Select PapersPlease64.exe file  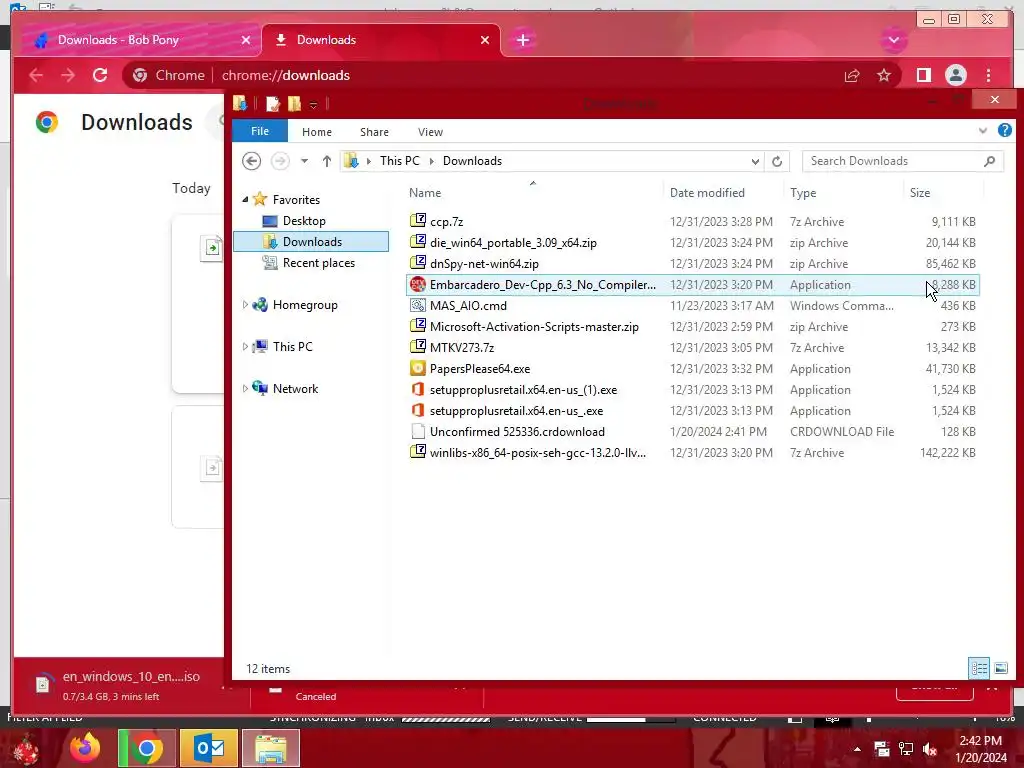pyautogui.click(x=692, y=368)
